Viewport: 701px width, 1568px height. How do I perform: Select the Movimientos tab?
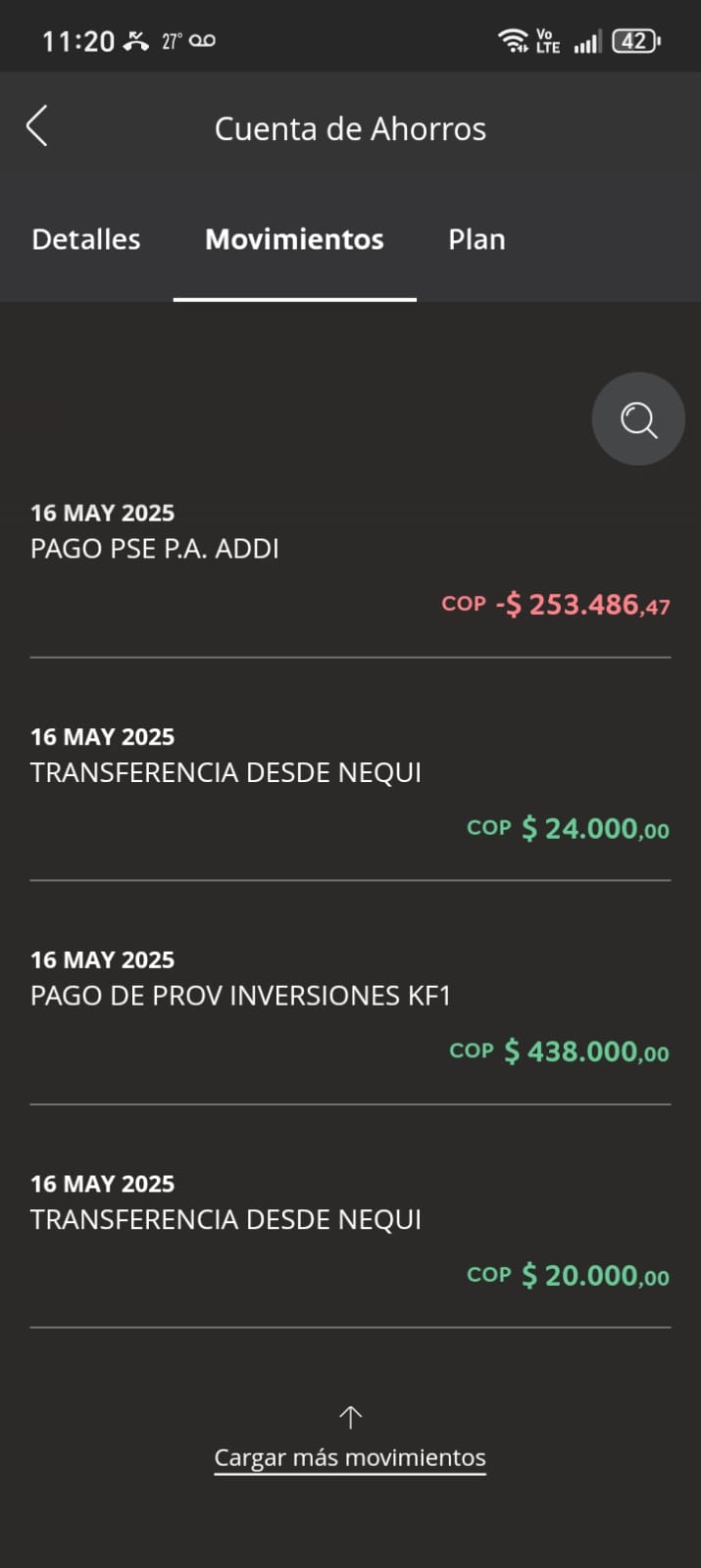point(294,239)
